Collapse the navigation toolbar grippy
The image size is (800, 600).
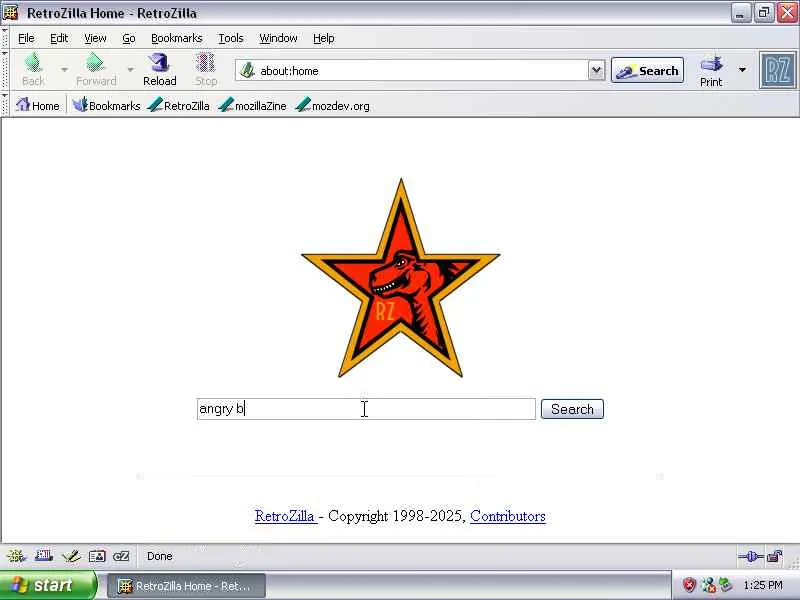[5, 70]
